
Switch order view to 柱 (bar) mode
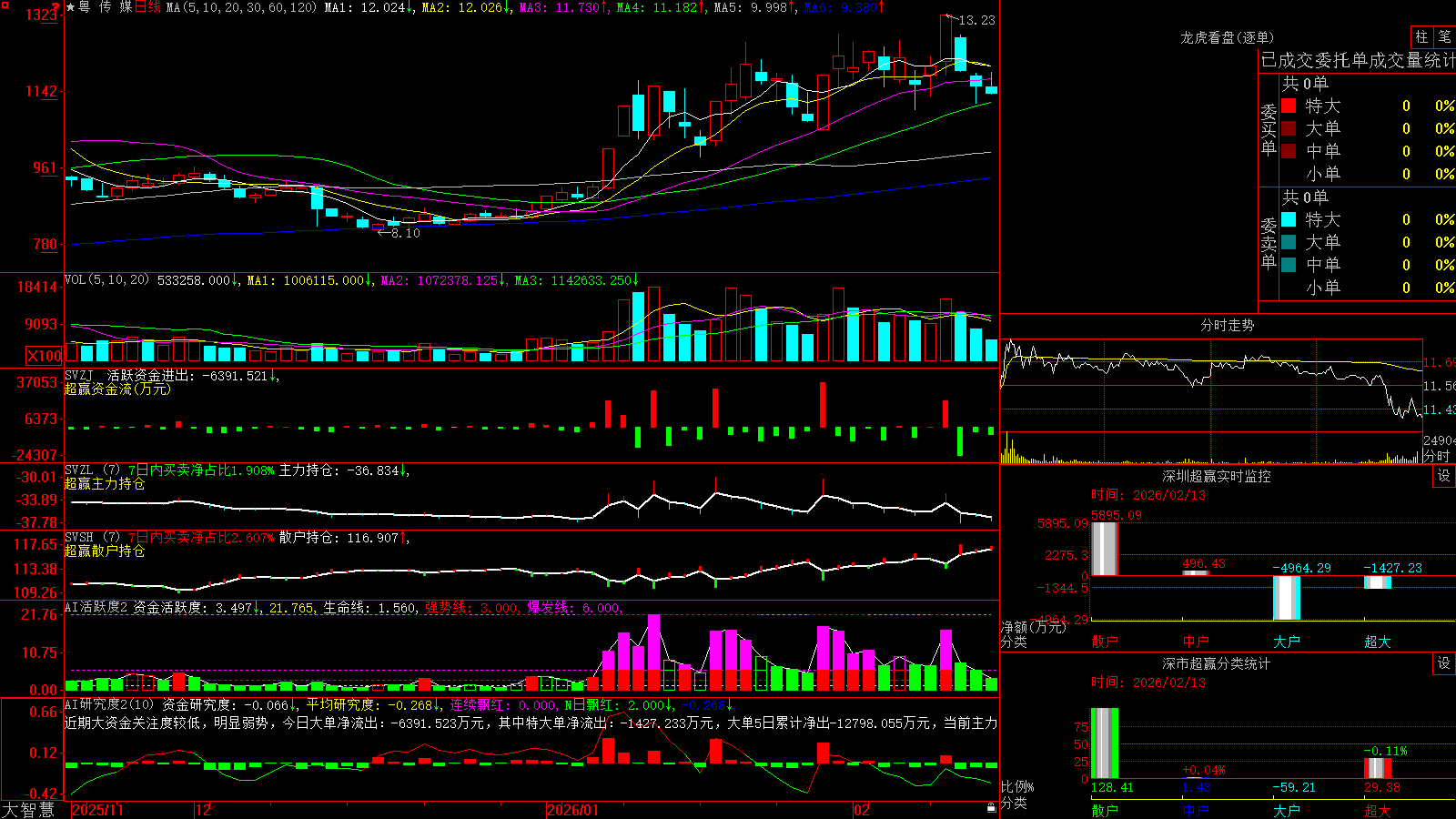1421,37
